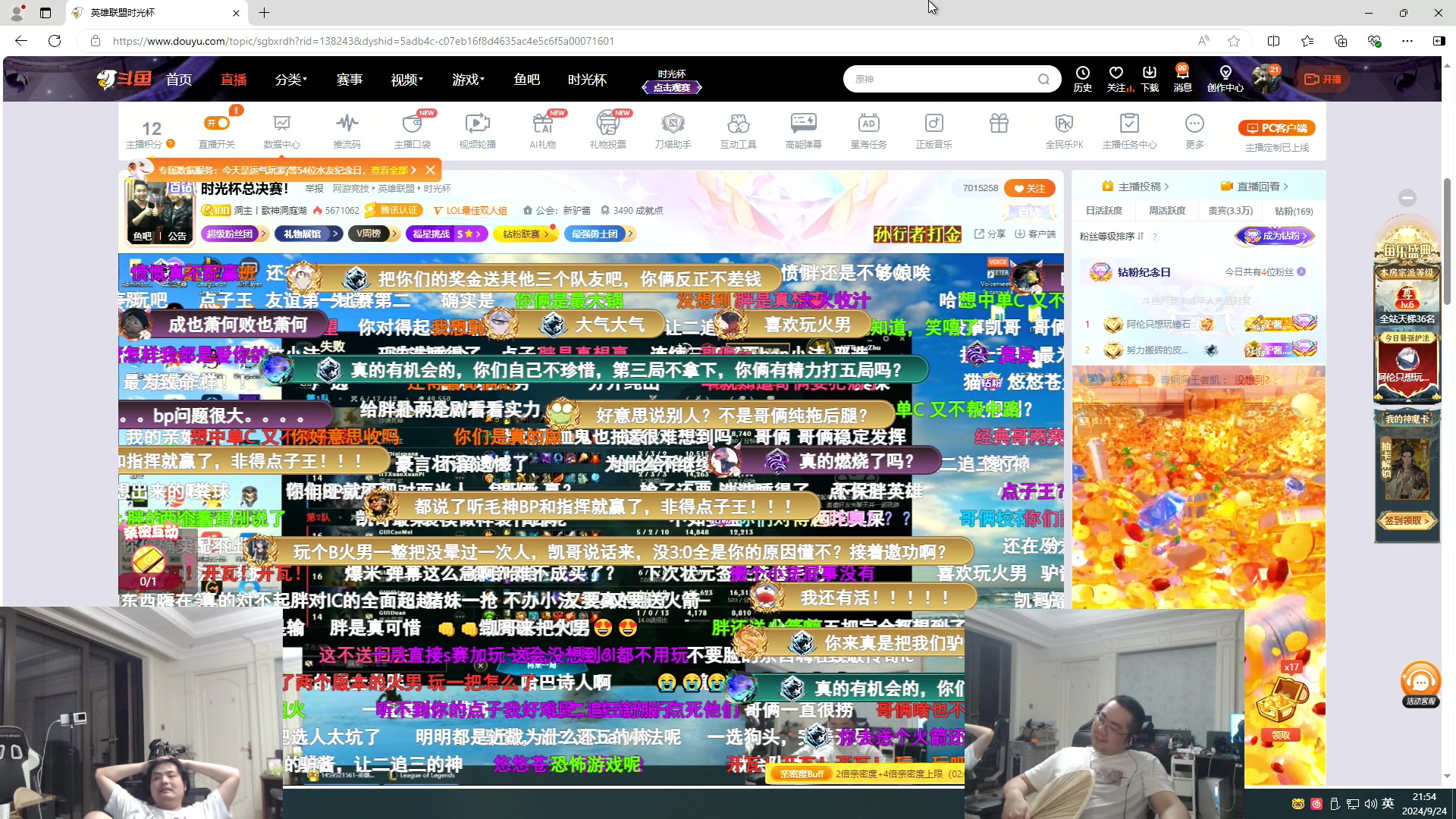The image size is (1456, 819).
Task: Click the search magnifier icon
Action: coord(1043,79)
